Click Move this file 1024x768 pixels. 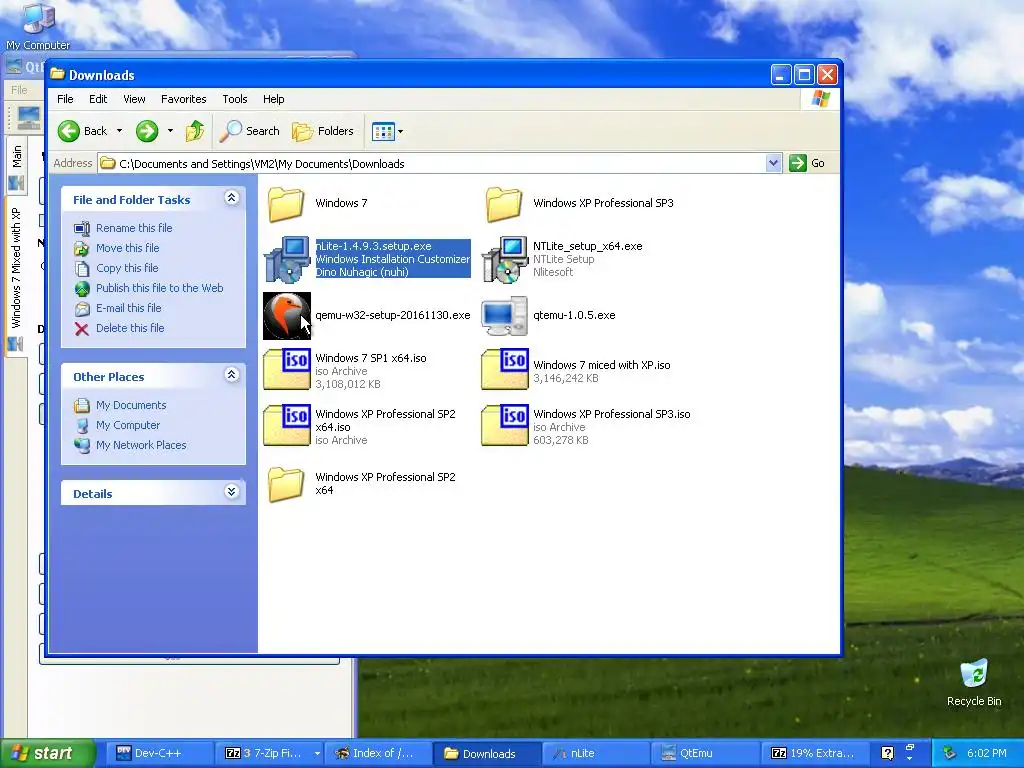[127, 248]
